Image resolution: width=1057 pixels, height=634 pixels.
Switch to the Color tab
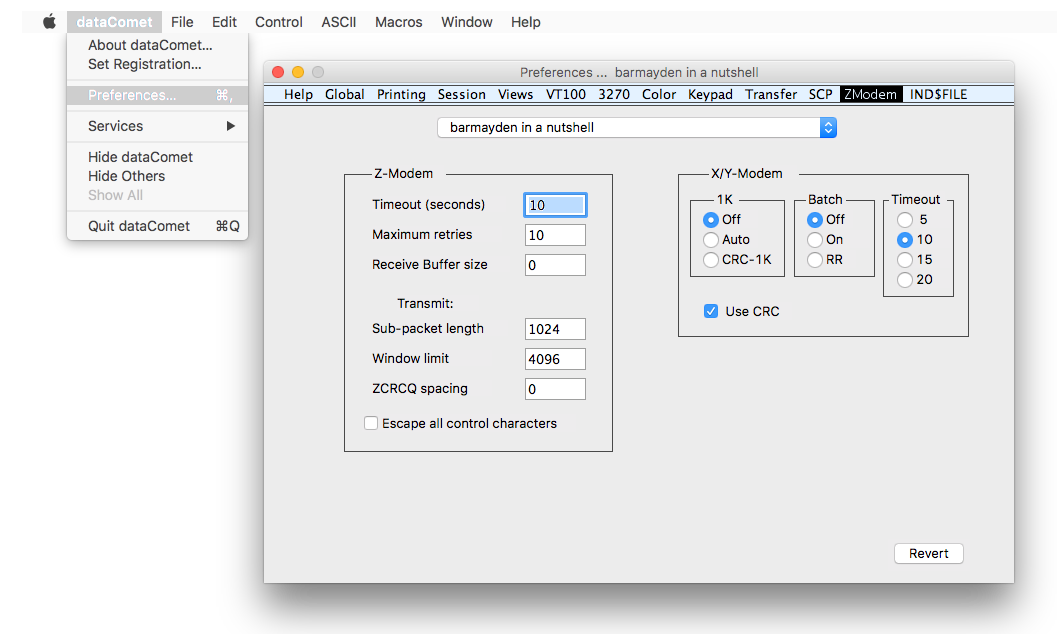click(659, 94)
